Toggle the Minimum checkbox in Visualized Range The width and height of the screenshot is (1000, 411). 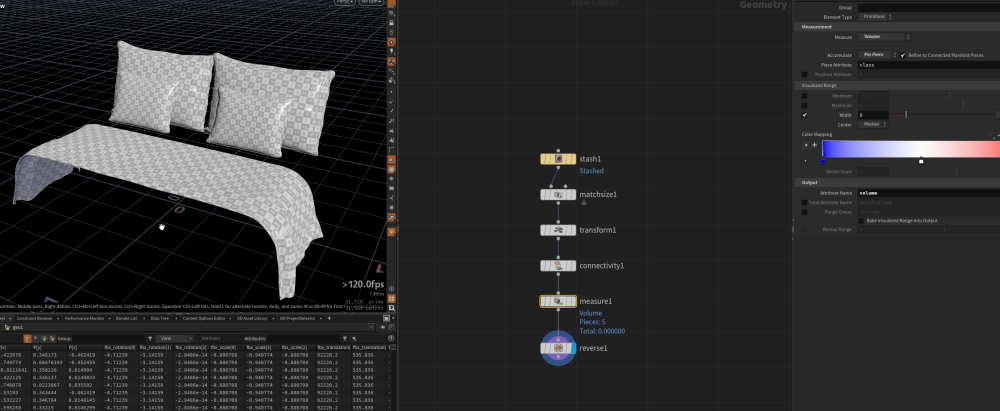(805, 96)
